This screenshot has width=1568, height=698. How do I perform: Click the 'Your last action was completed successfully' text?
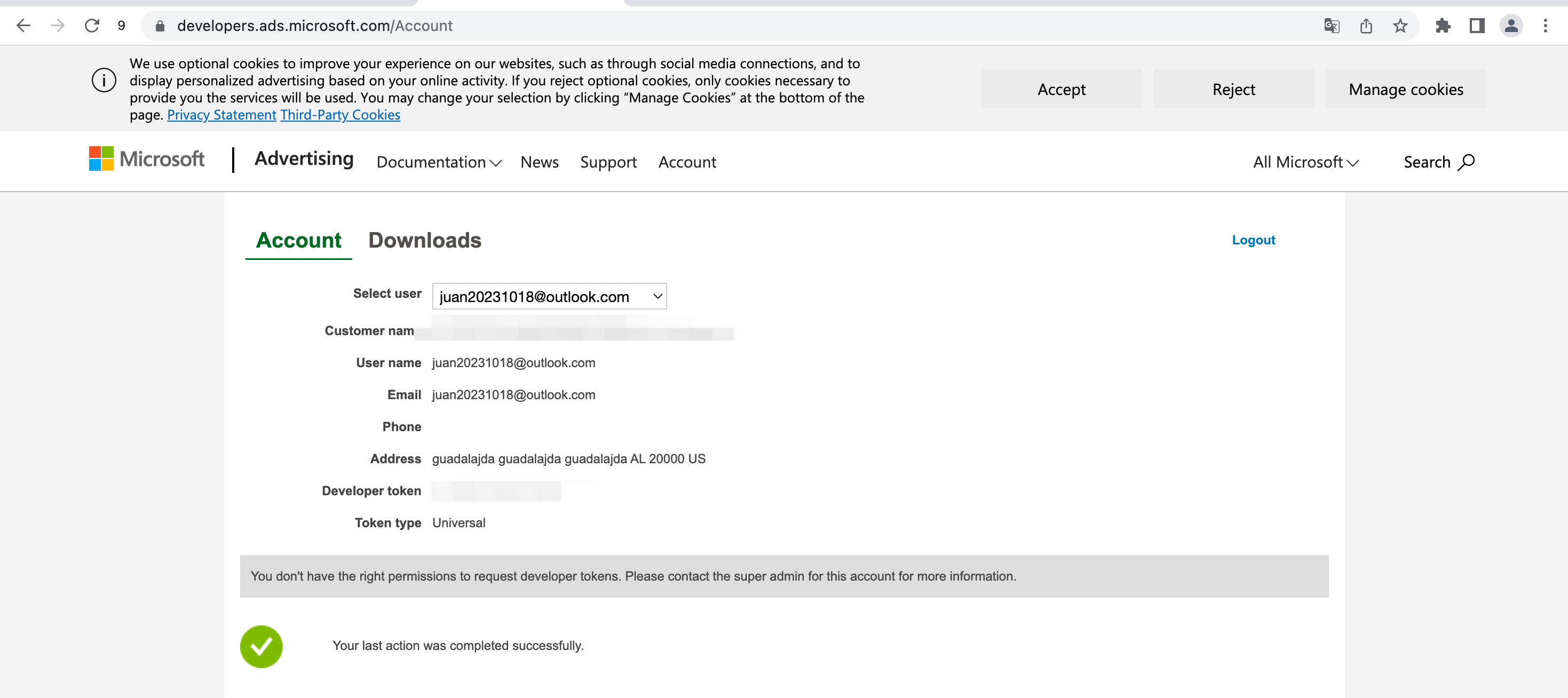[458, 646]
